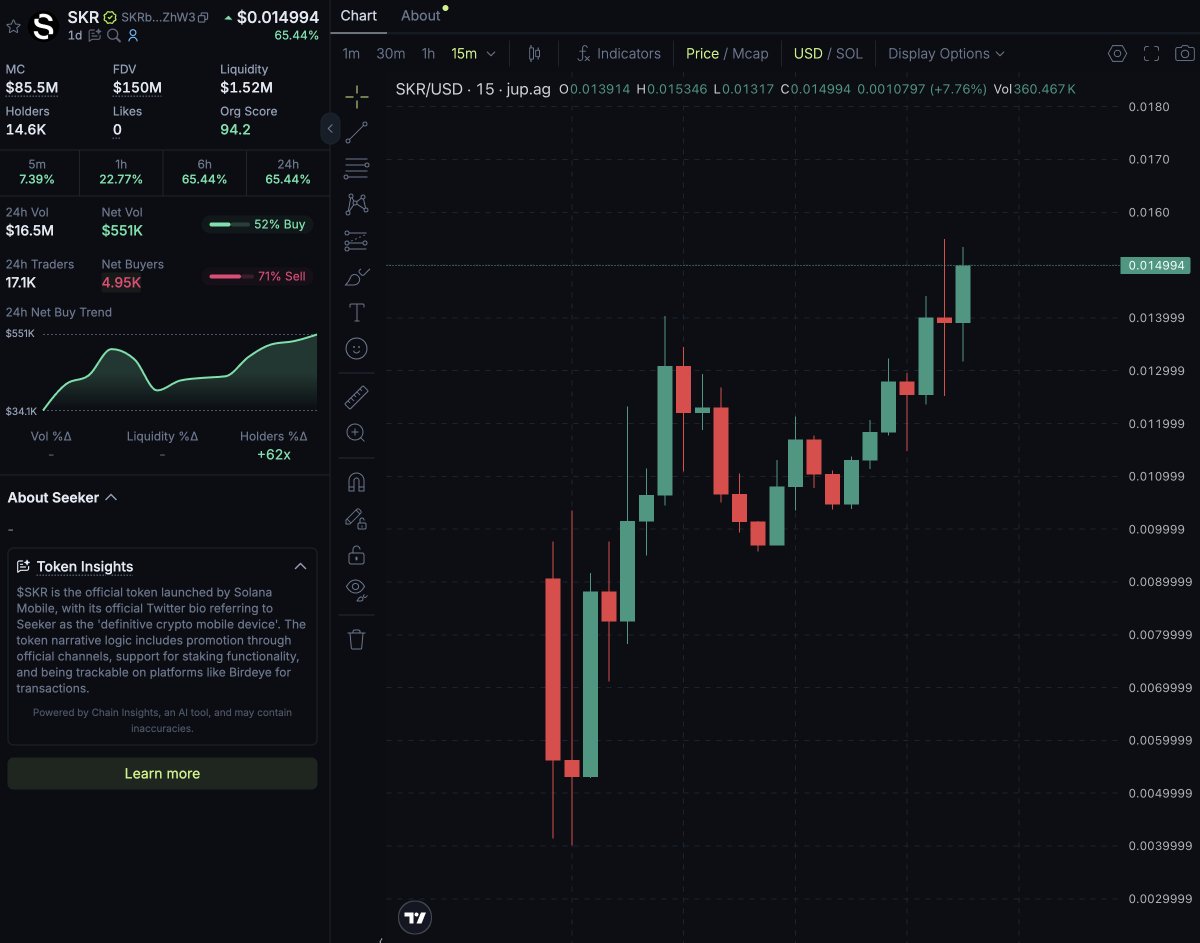Open the emoji icons tool

(357, 349)
